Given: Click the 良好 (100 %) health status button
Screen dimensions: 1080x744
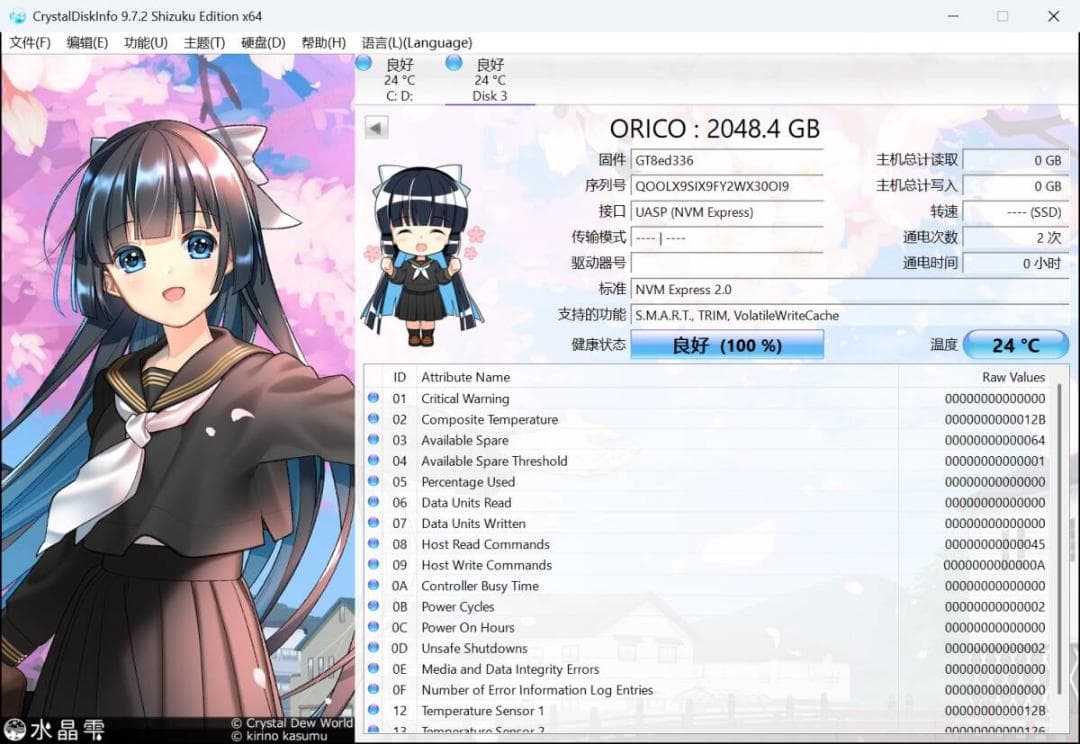Looking at the screenshot, I should click(x=727, y=344).
